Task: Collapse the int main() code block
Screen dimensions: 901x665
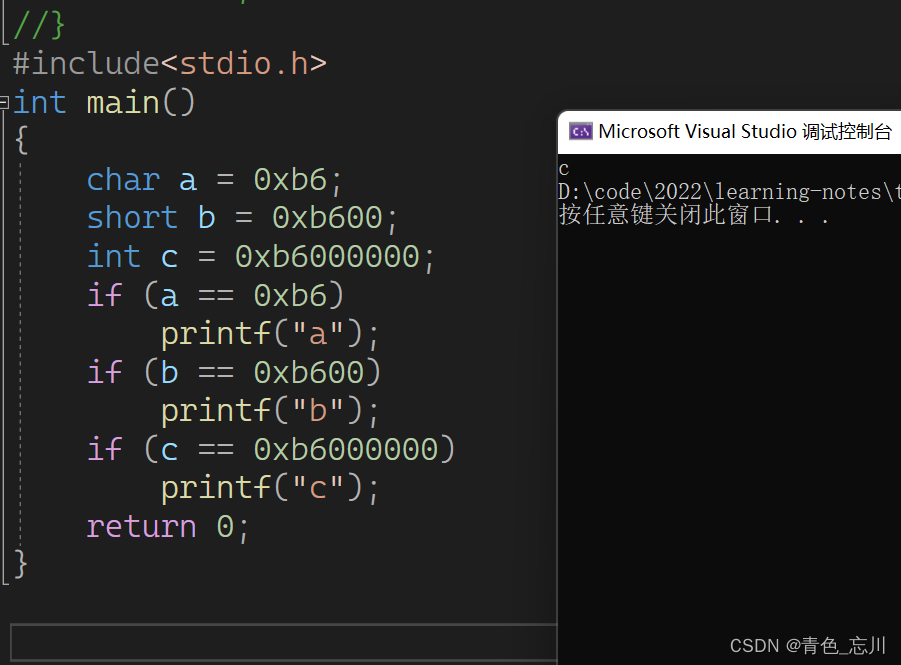Action: pos(5,102)
